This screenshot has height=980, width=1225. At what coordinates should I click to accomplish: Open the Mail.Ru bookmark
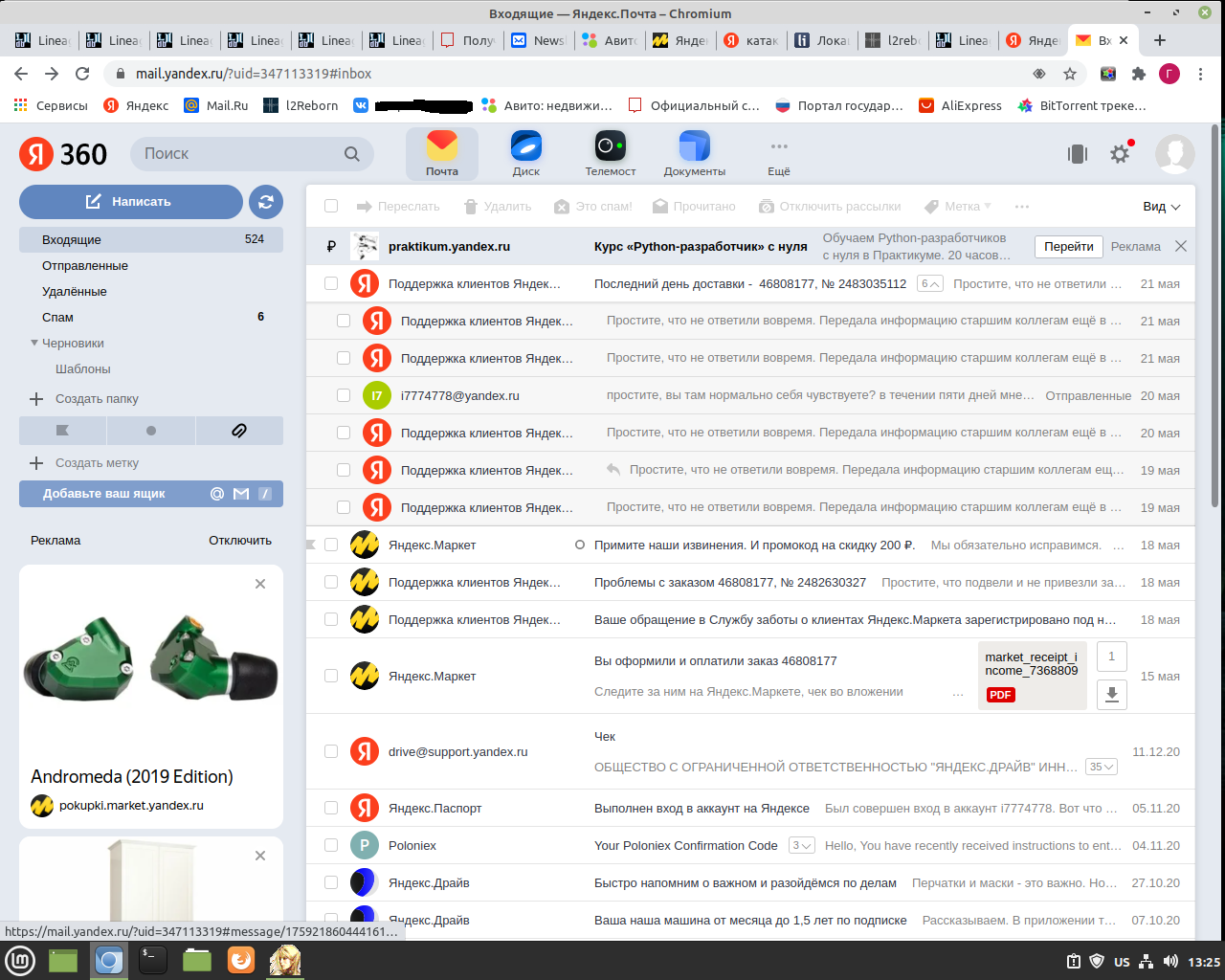[x=216, y=105]
